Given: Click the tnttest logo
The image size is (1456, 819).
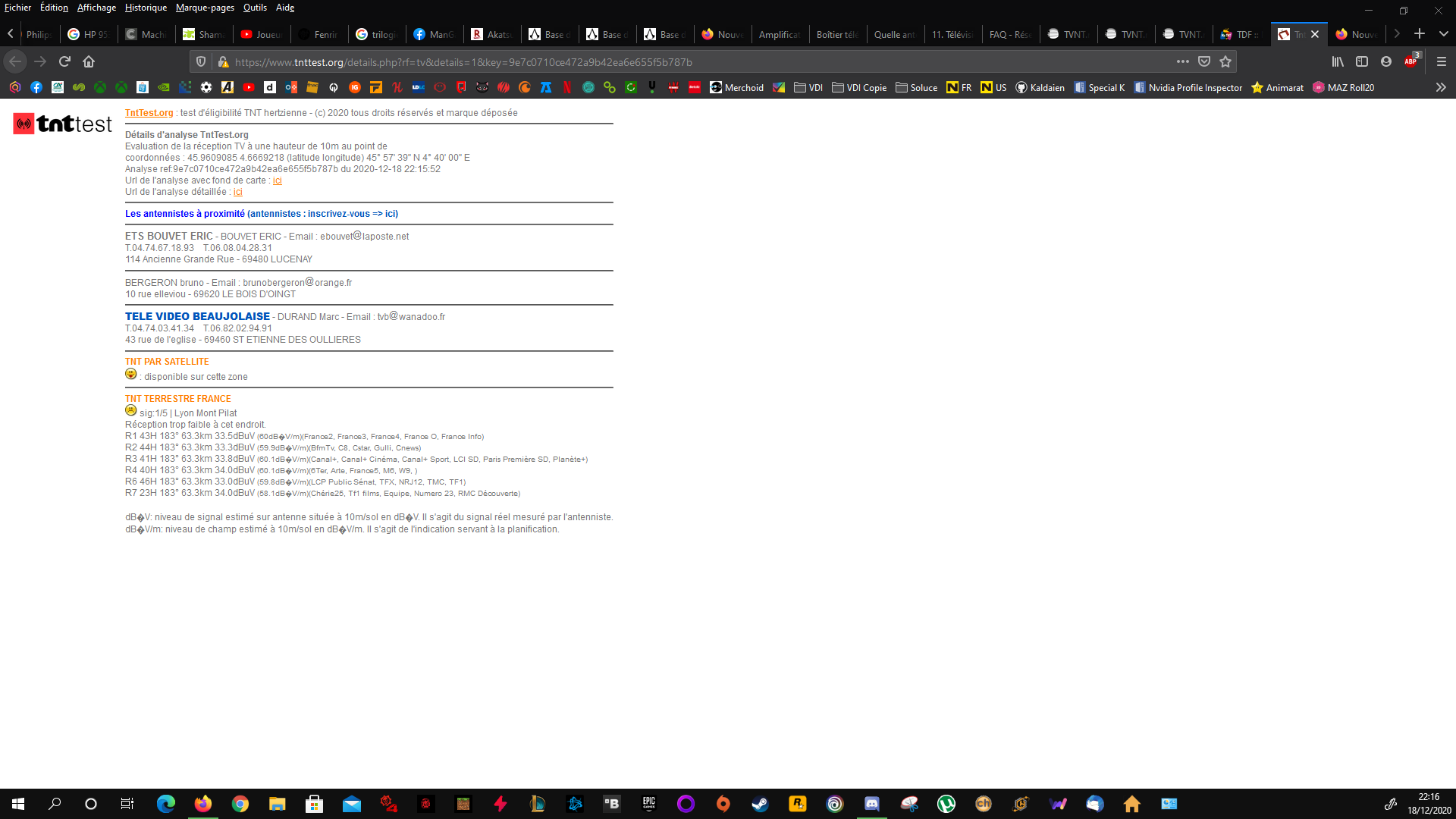Looking at the screenshot, I should [x=62, y=124].
